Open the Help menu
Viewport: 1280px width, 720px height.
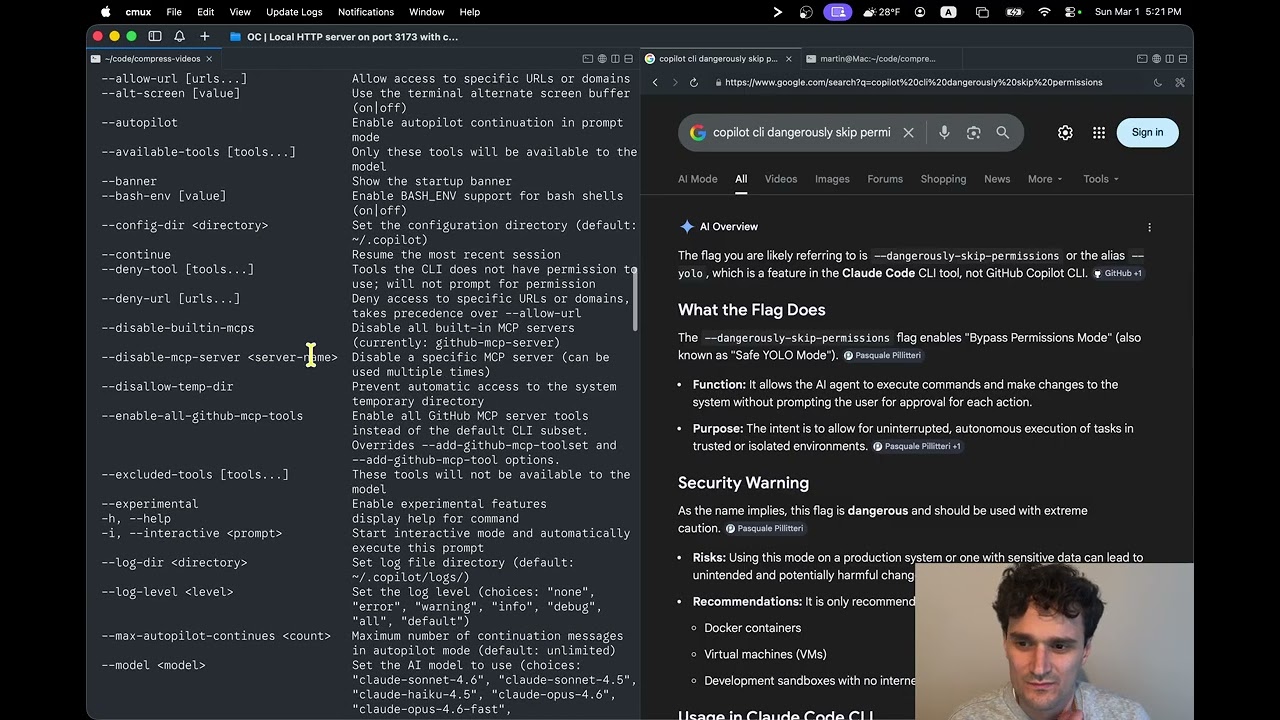(469, 12)
